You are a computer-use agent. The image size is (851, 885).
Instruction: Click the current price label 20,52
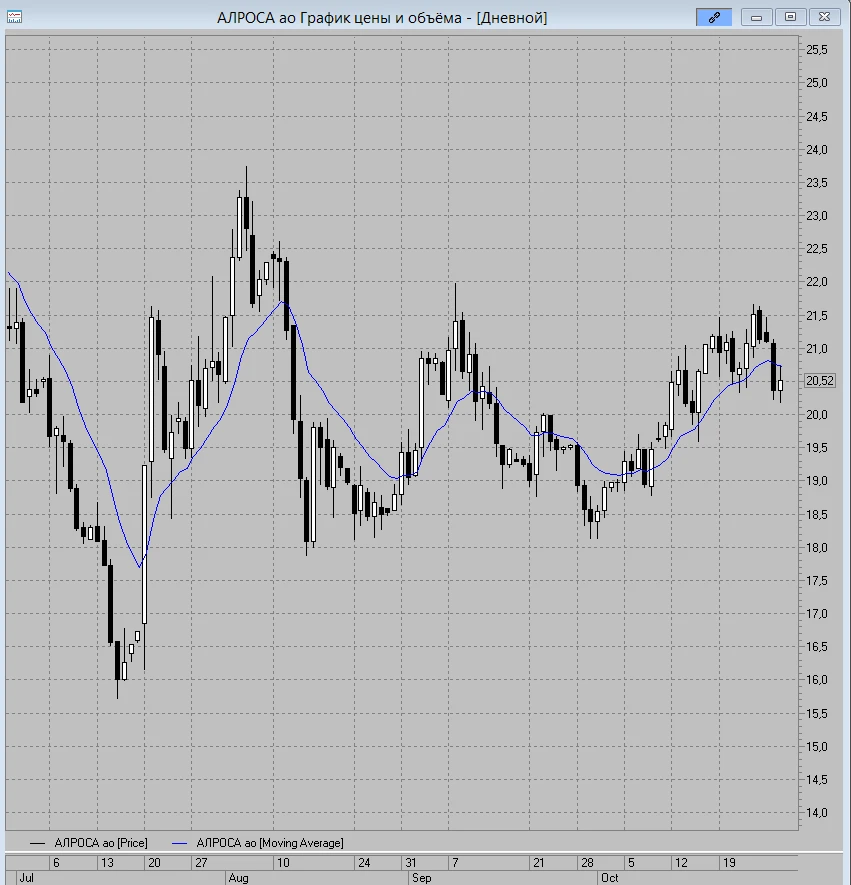tap(819, 381)
